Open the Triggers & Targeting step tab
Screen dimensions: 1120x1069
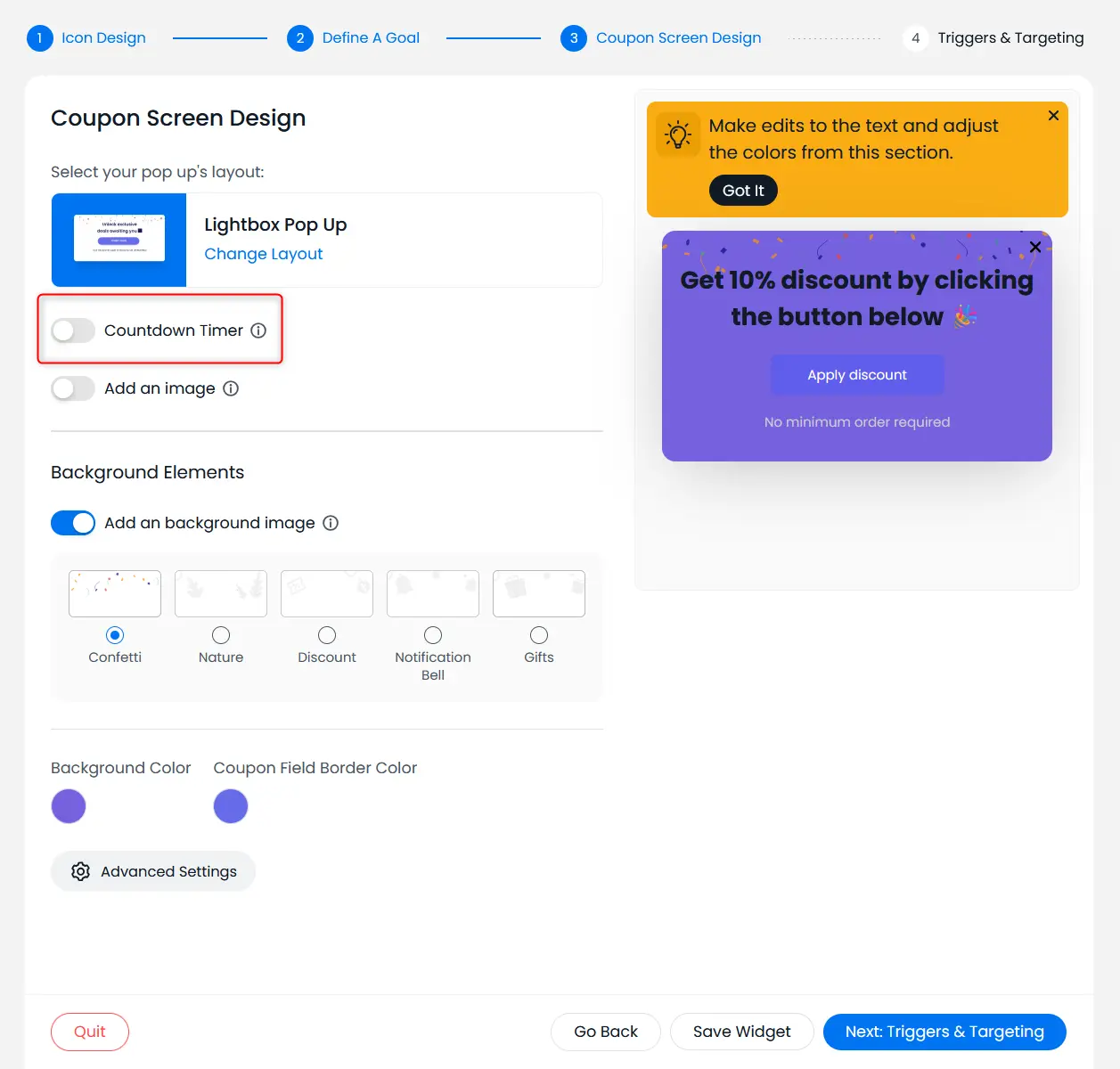pos(1010,38)
